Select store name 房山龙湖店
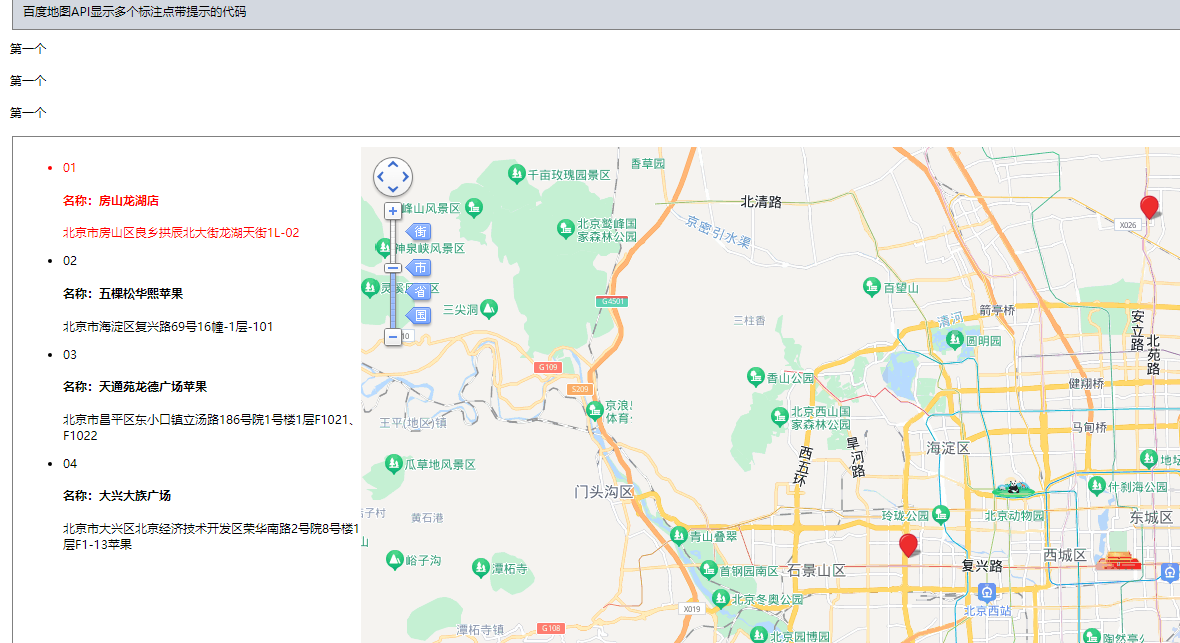Viewport: 1180px width, 643px height. point(129,201)
